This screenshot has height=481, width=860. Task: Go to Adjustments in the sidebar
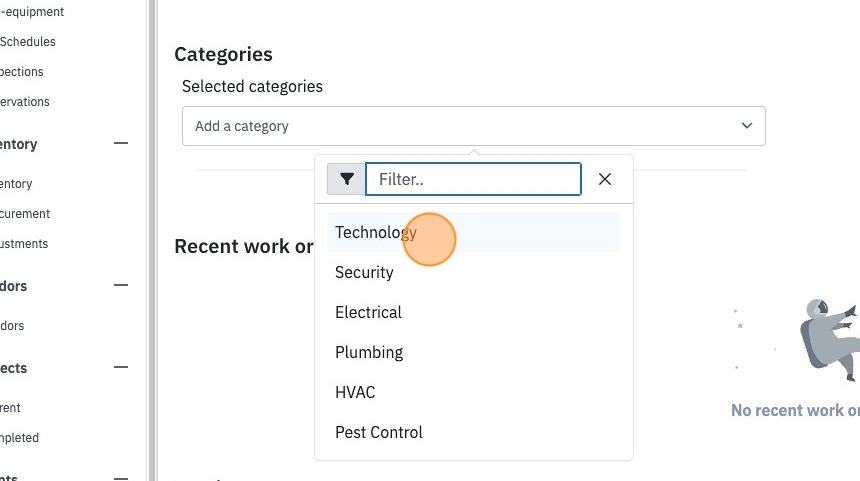coord(24,244)
